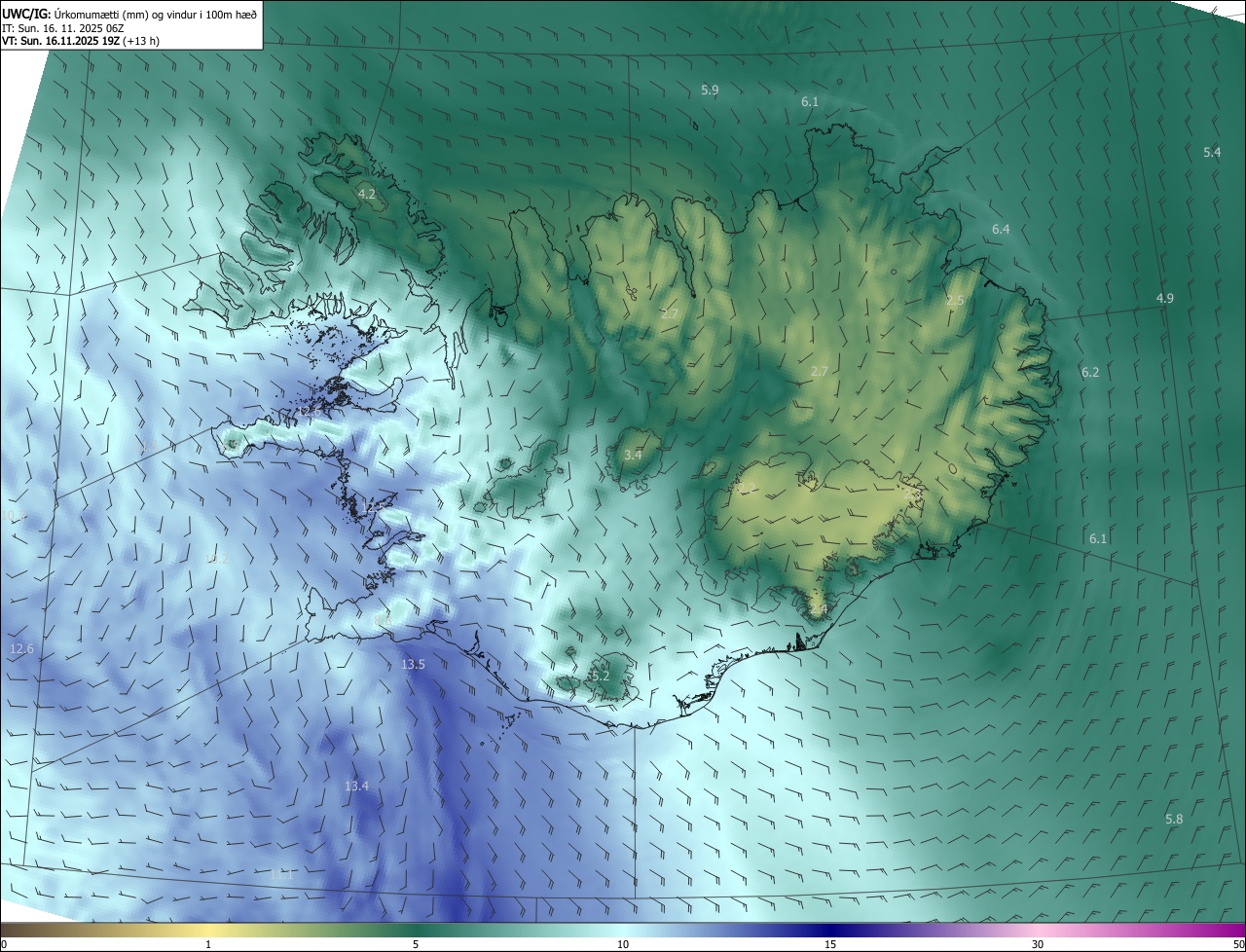Click the 6.4 value label on the map

[x=1001, y=230]
